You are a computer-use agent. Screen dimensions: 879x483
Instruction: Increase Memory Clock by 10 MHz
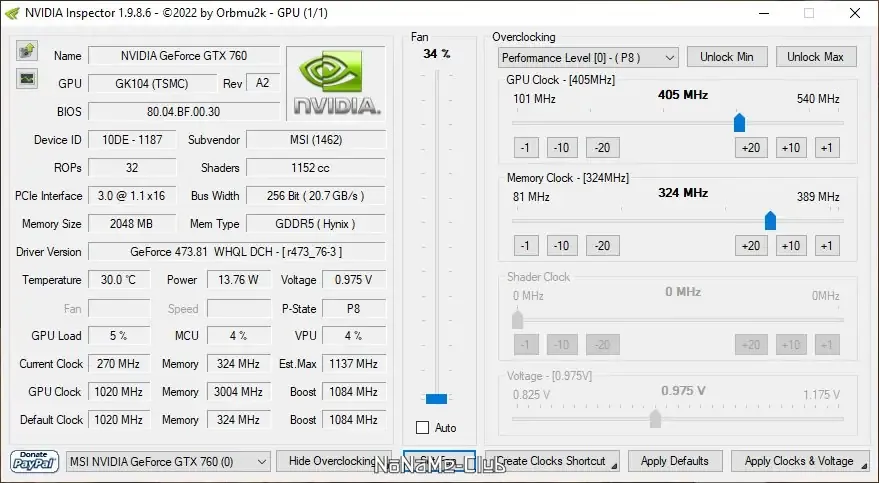(x=791, y=245)
